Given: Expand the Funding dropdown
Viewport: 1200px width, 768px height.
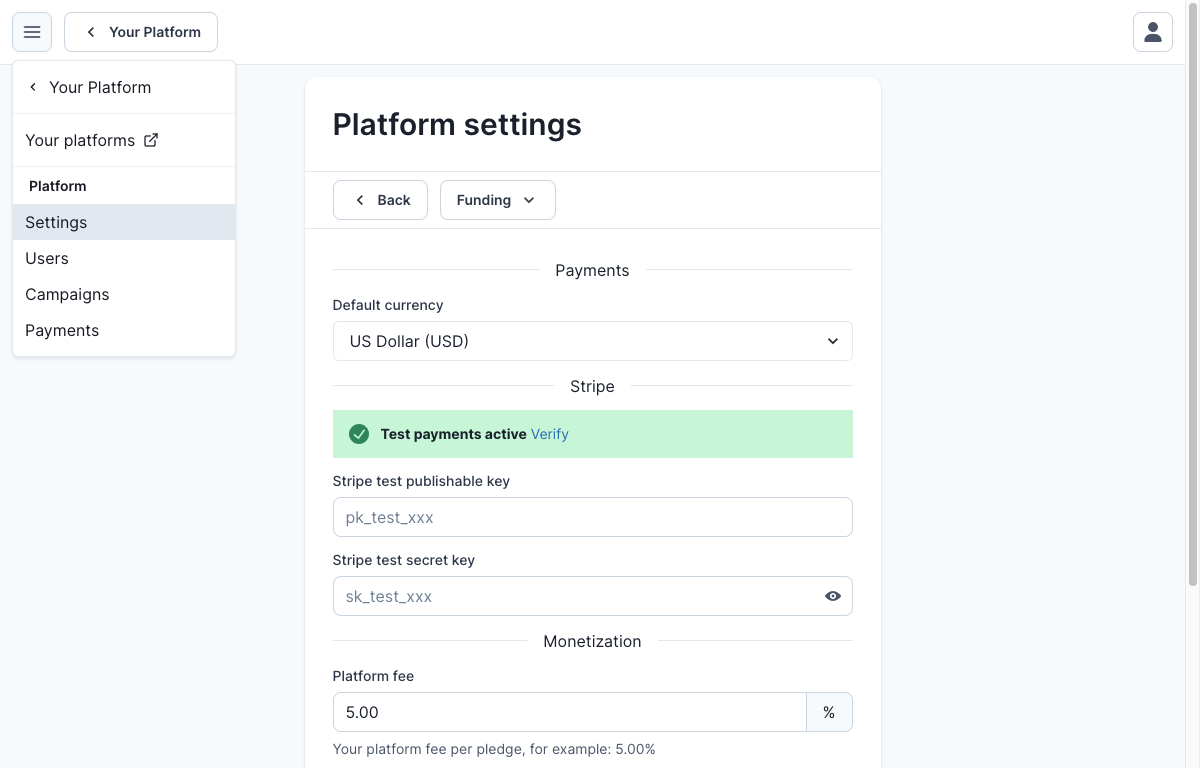Looking at the screenshot, I should point(498,200).
